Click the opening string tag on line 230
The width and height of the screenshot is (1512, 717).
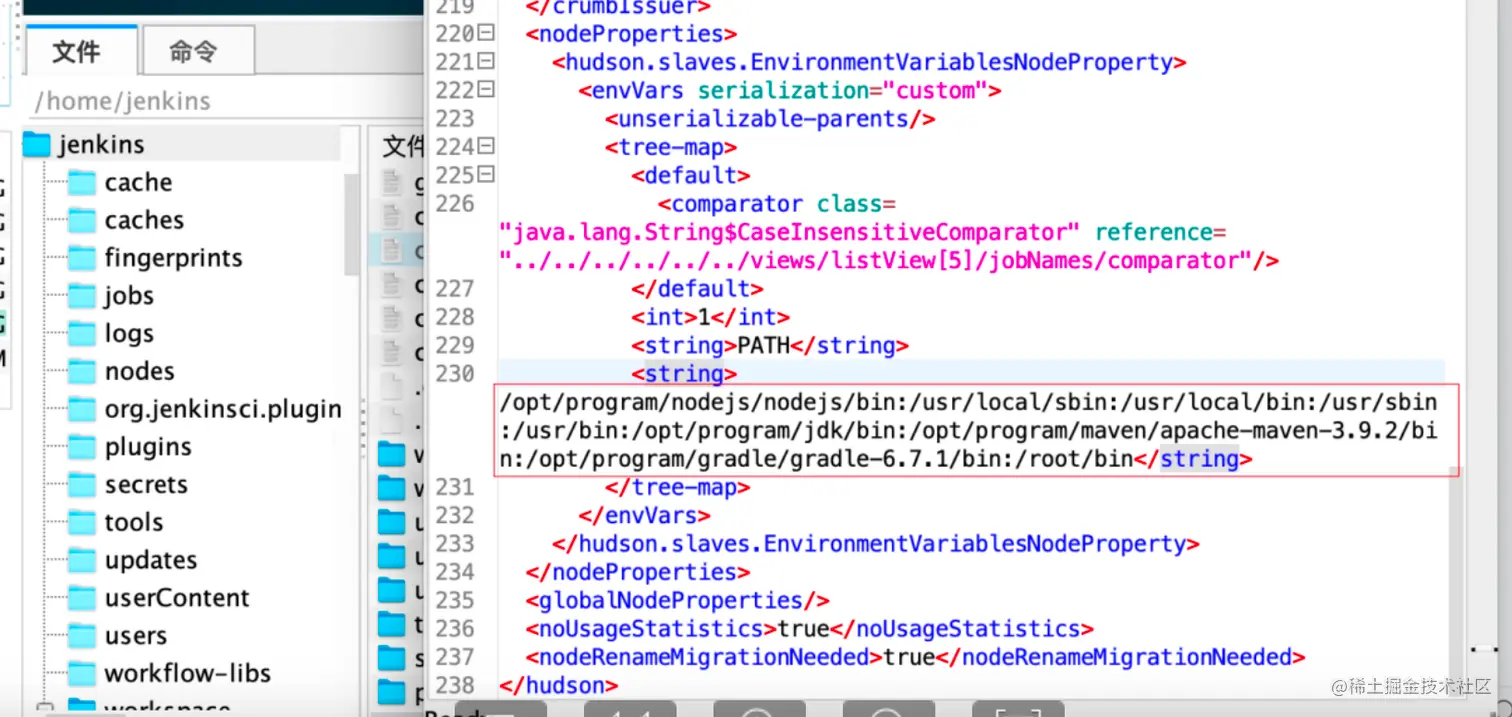tap(684, 374)
